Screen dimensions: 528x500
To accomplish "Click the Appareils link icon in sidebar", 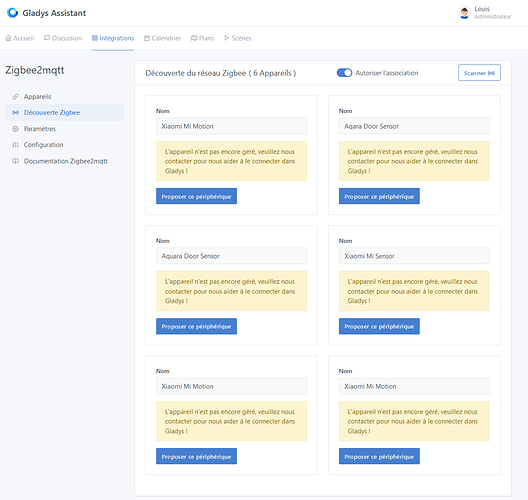I will pyautogui.click(x=15, y=97).
